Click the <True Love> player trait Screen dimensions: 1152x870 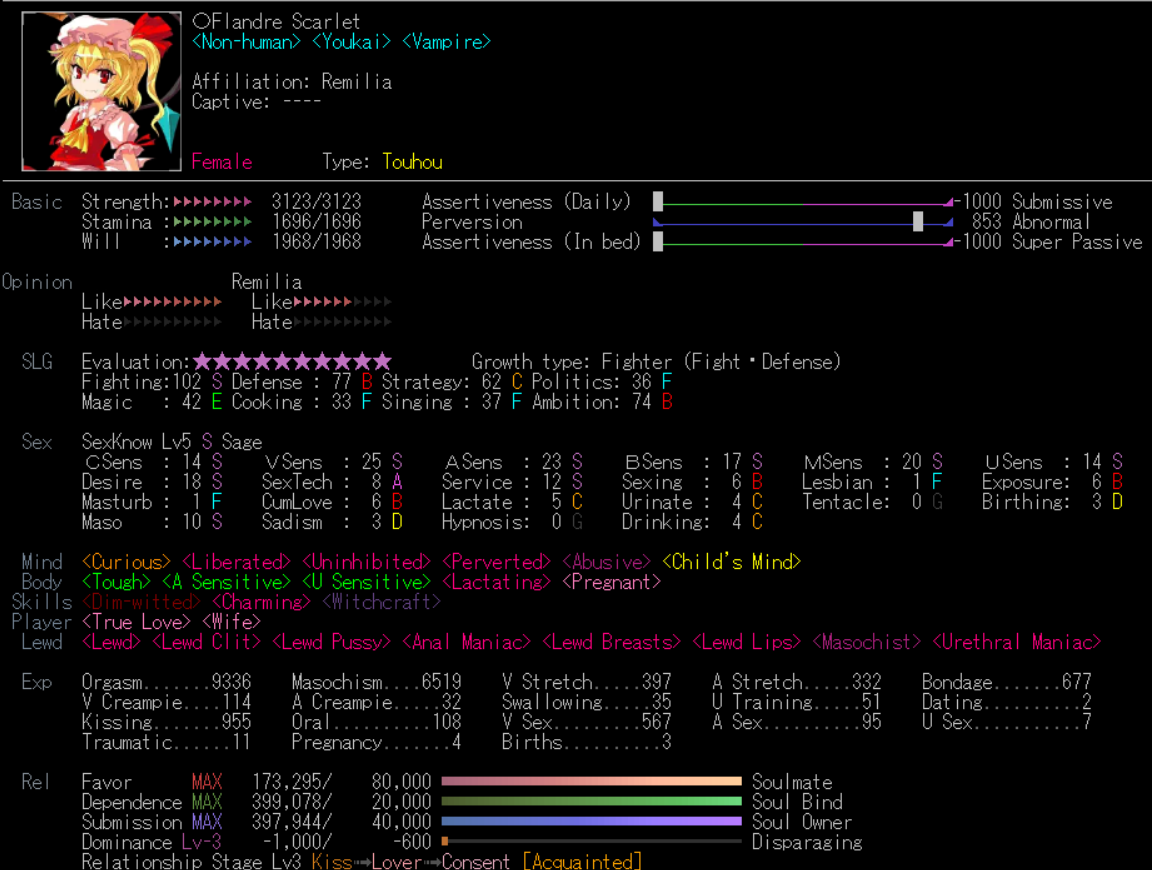(x=136, y=622)
